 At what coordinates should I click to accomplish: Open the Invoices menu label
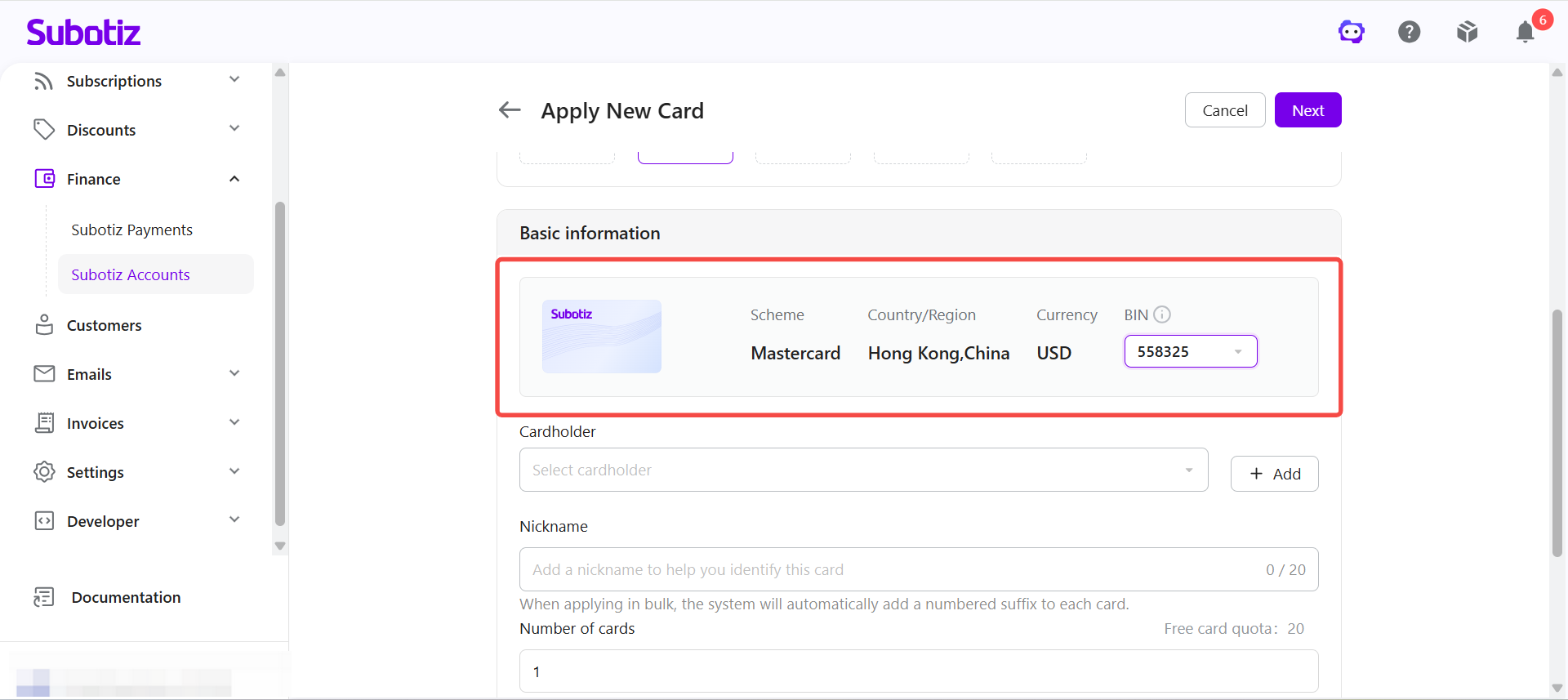tap(96, 423)
